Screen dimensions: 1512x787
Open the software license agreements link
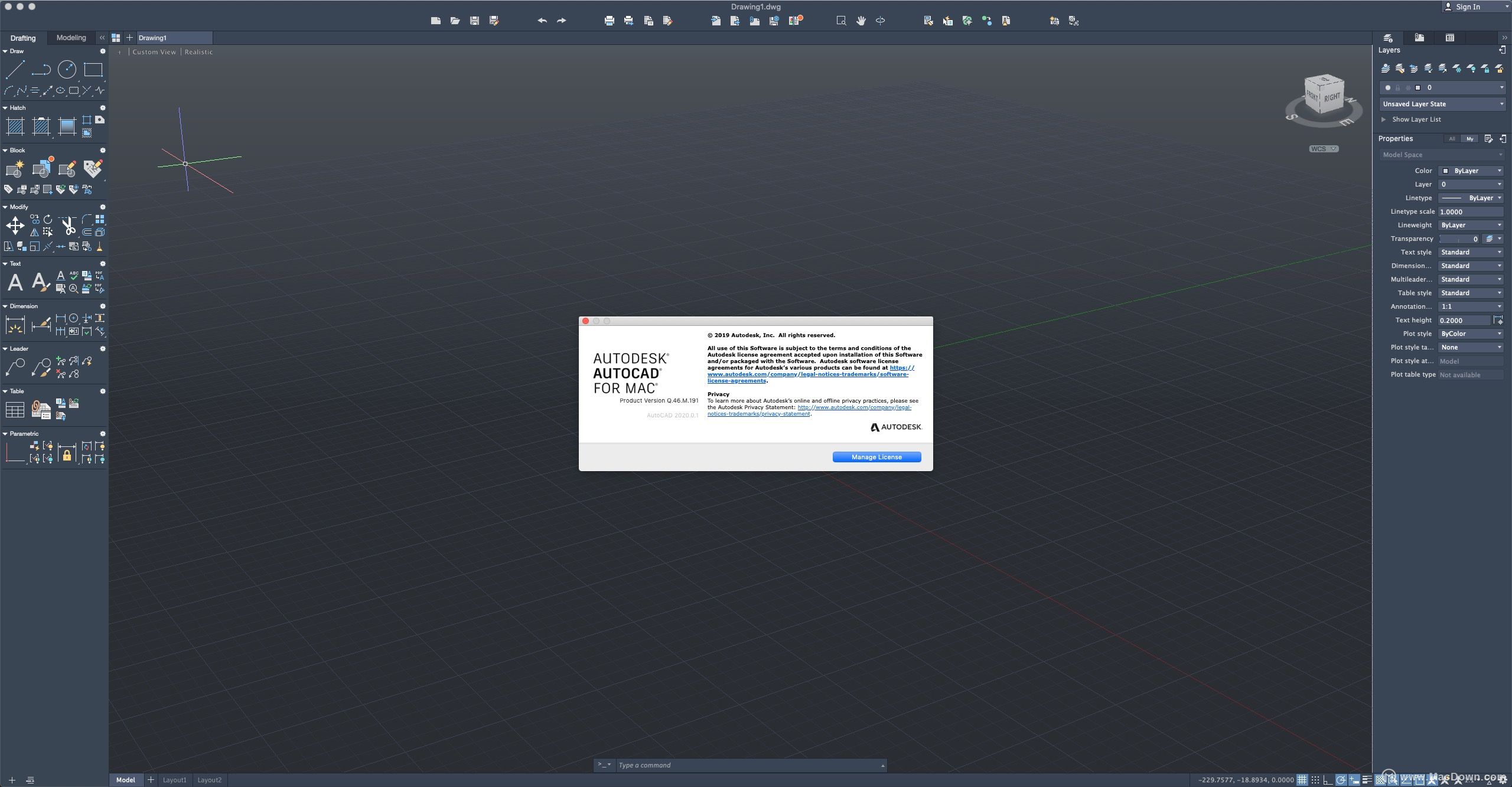click(810, 374)
